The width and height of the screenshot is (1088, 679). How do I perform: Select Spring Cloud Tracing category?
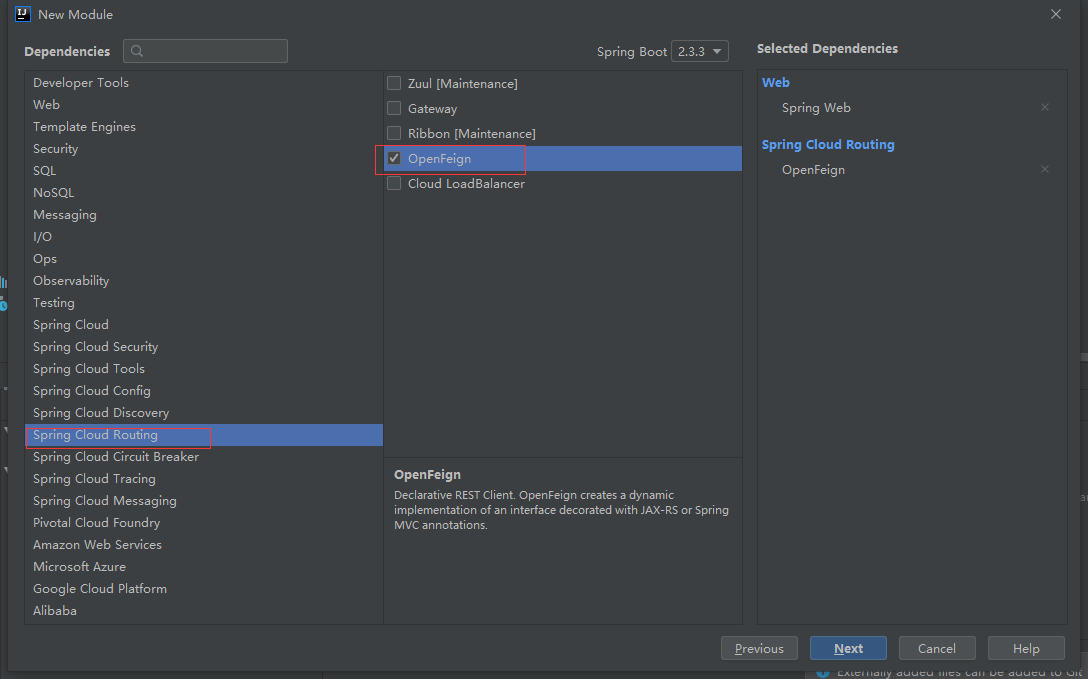point(204,479)
